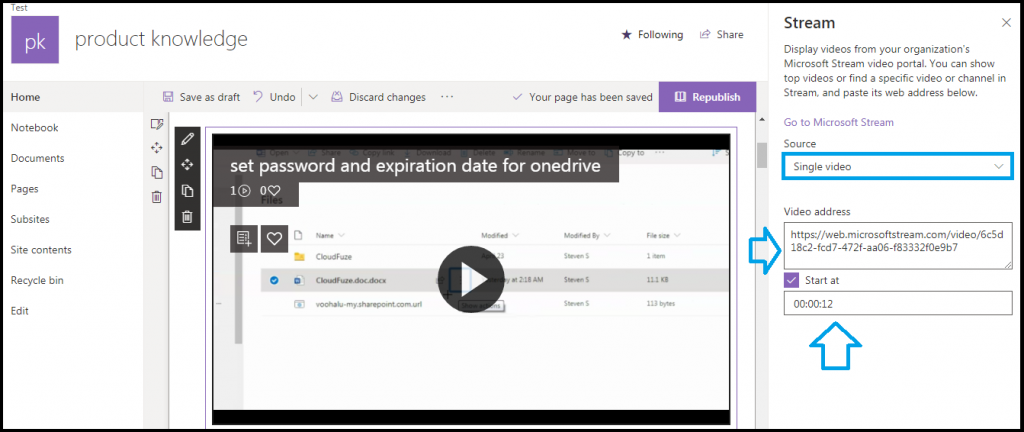Click the Share button text
Screen dimensions: 1024x432
tap(729, 35)
